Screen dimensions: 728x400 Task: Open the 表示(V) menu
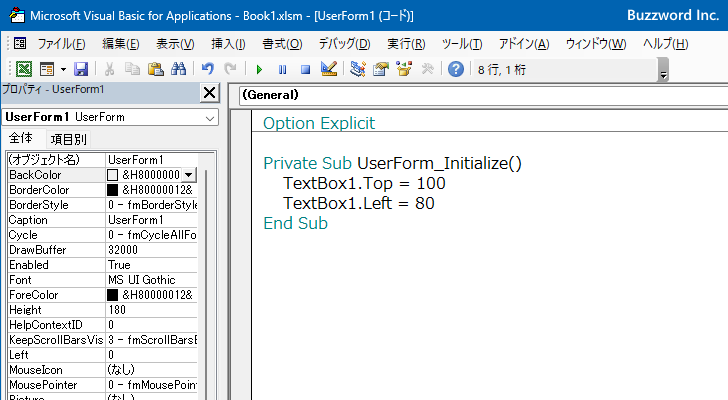point(175,44)
